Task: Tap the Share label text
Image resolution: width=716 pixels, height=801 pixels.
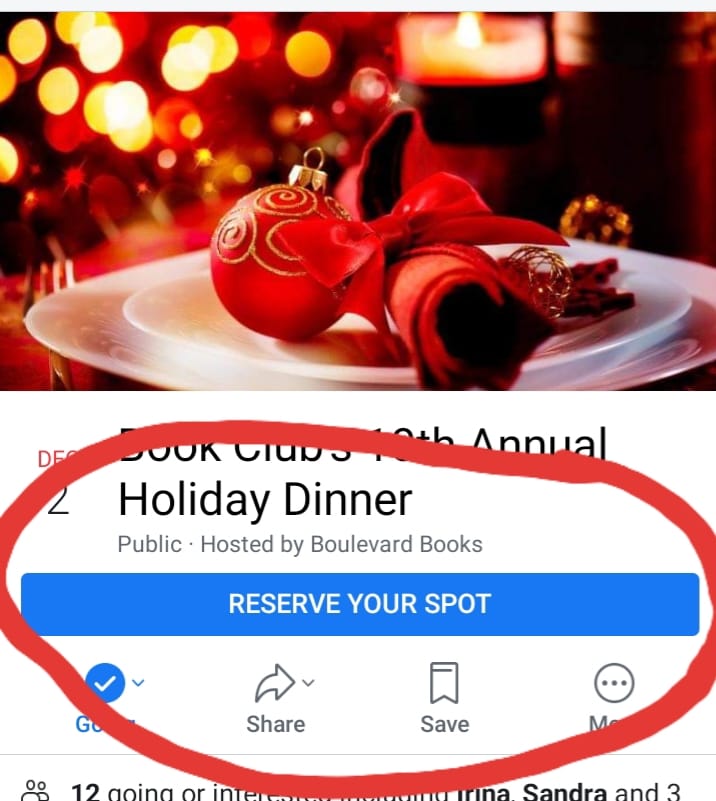Action: click(276, 724)
